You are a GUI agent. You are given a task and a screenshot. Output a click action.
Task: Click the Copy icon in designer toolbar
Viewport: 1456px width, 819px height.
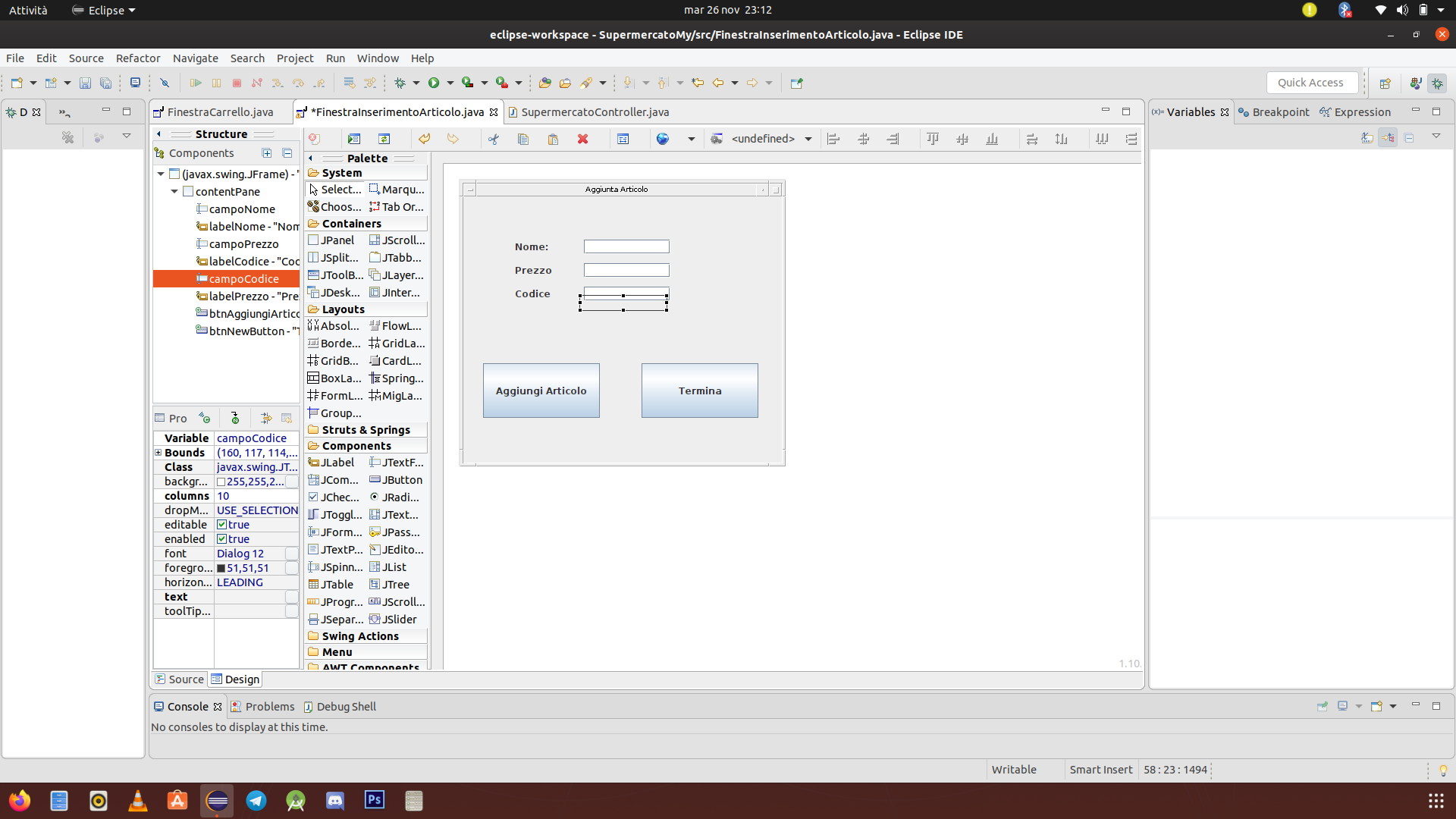(523, 139)
